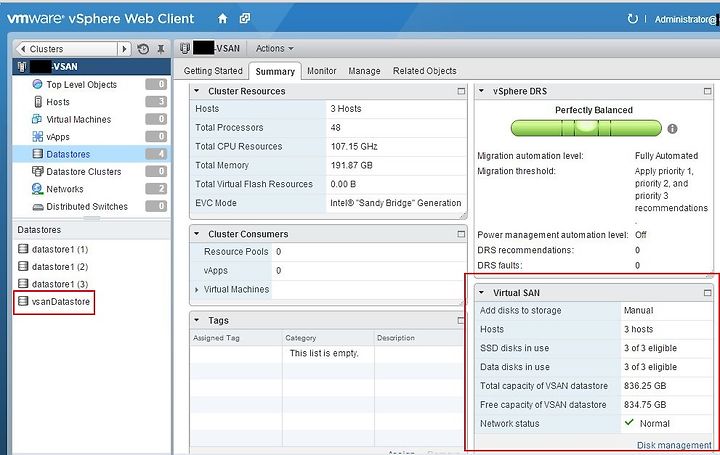Select the Top Level Objects icon
The image size is (720, 455).
click(38, 84)
